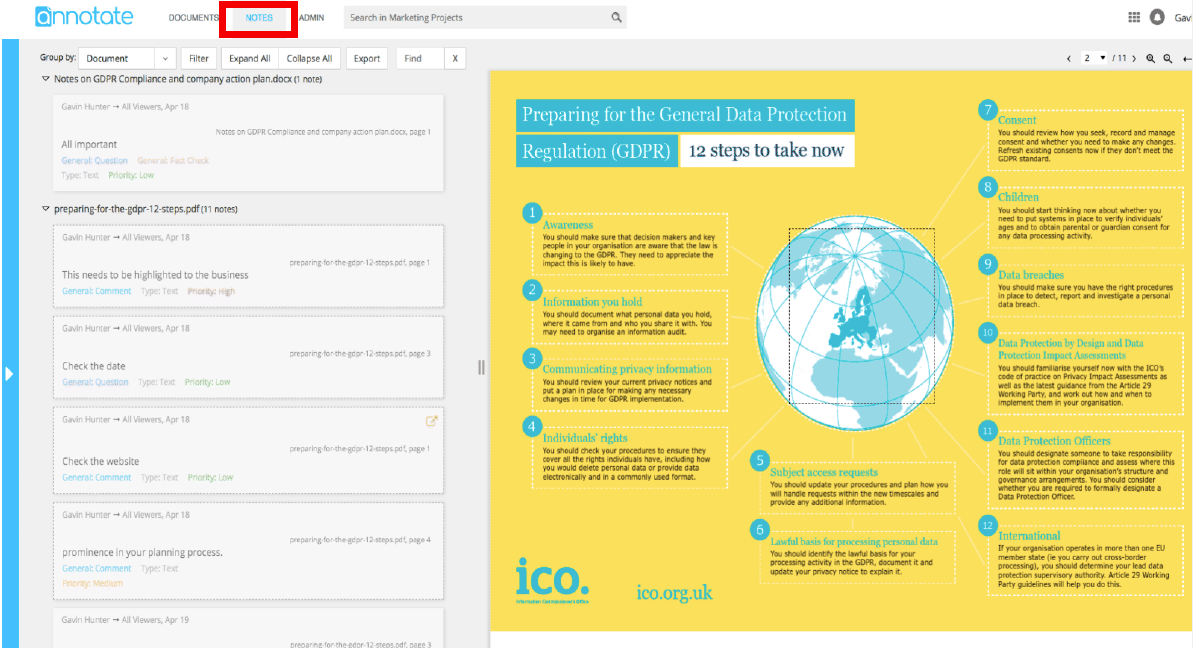This screenshot has height=648, width=1193.
Task: Click the search magnifier icon
Action: coord(616,17)
